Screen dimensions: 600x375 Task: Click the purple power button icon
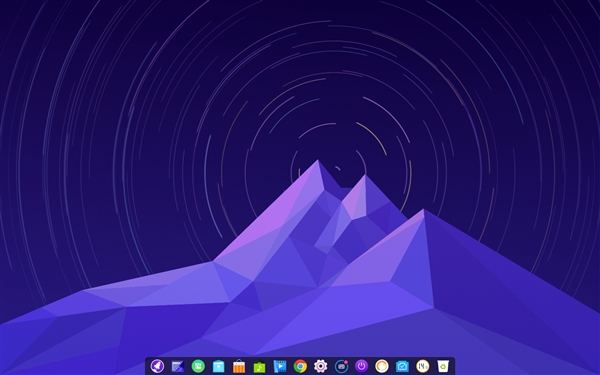pos(361,366)
